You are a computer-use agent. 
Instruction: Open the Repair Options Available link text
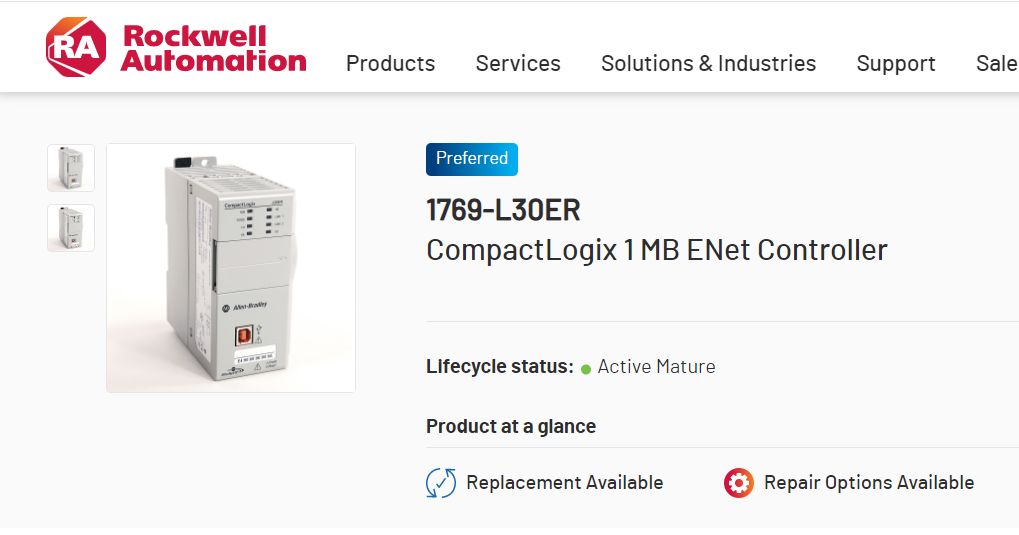point(869,483)
